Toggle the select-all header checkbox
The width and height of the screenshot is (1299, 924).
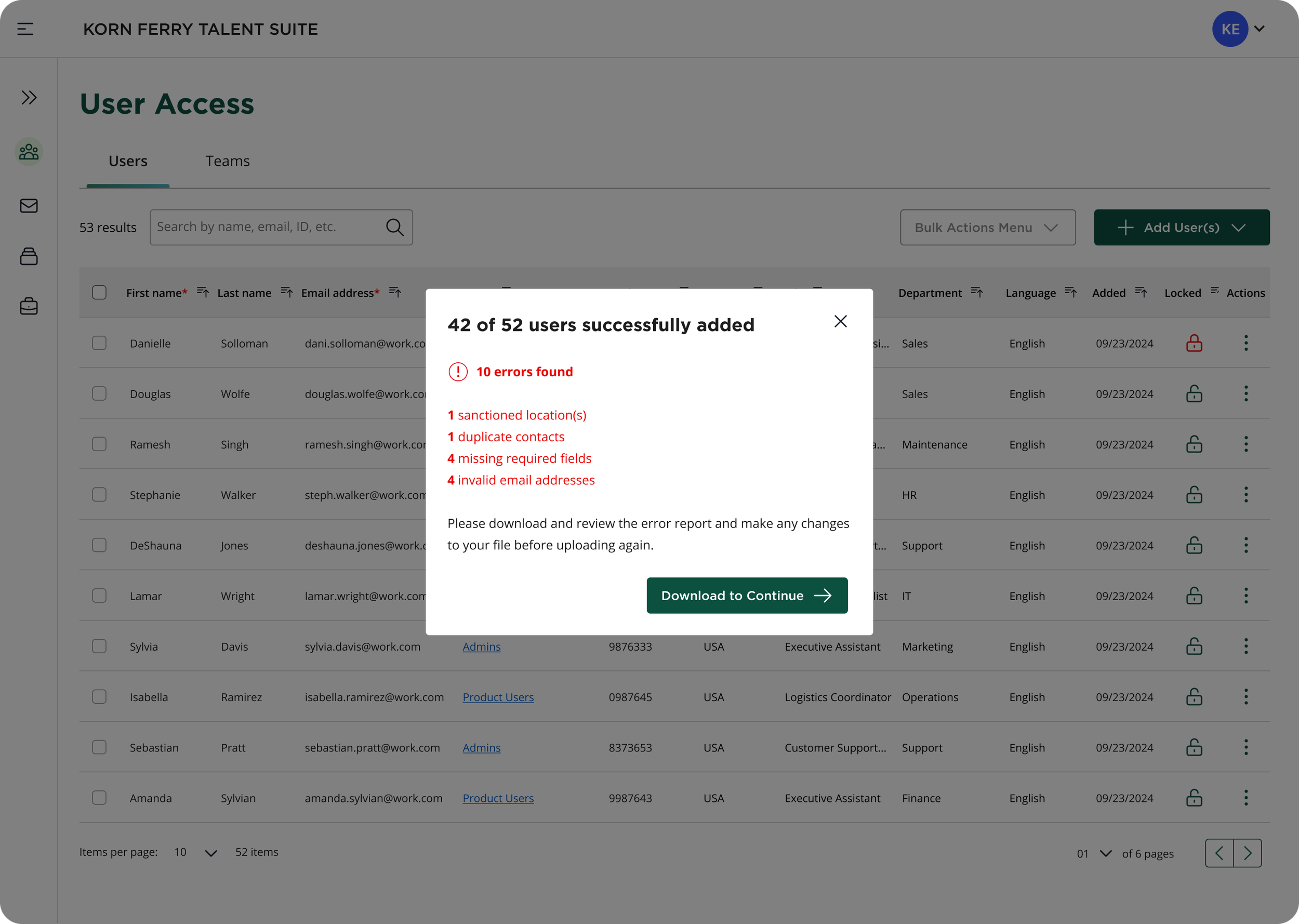pos(99,293)
